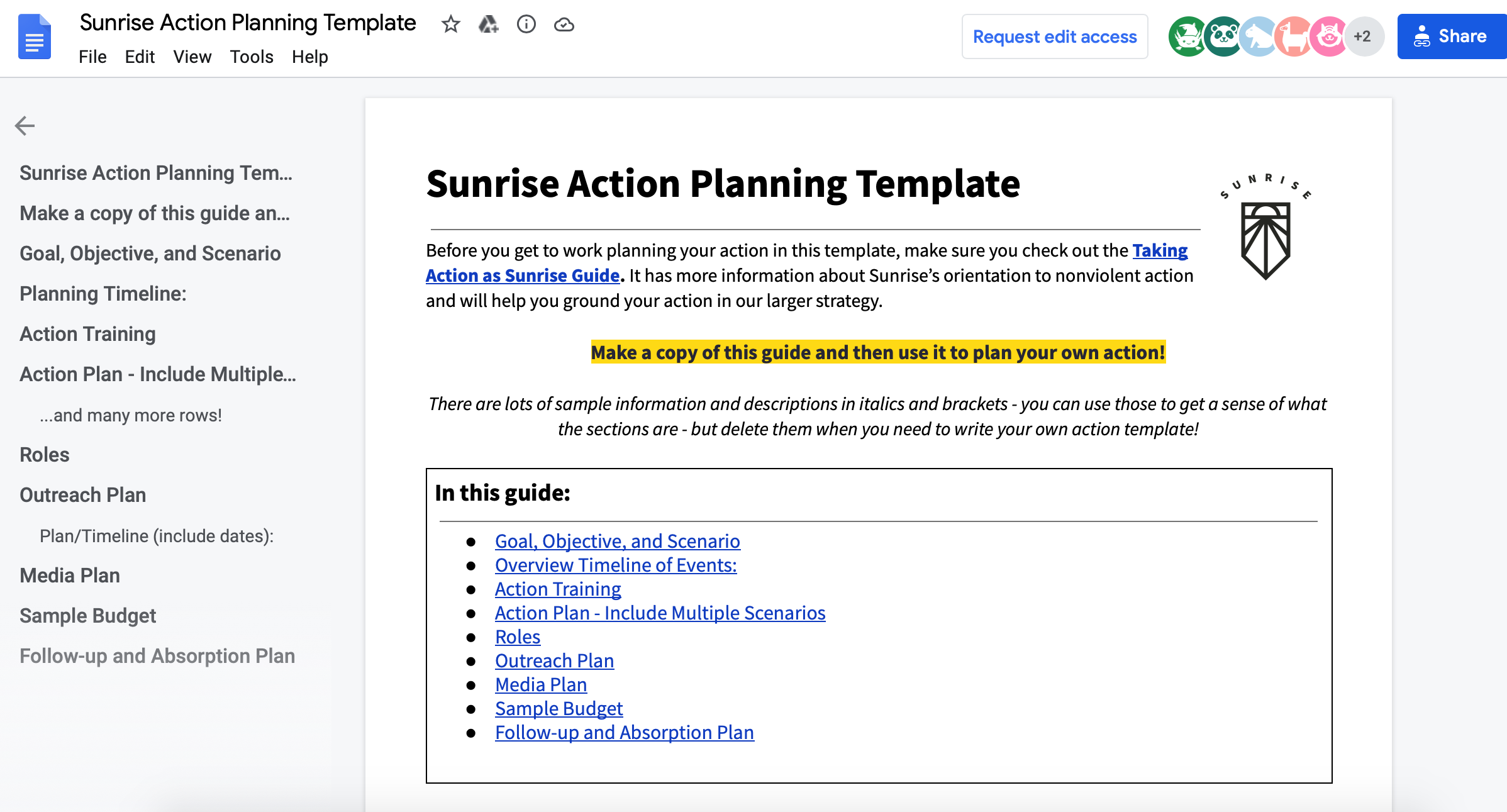Click the salmon llama collaborator avatar

point(1294,36)
